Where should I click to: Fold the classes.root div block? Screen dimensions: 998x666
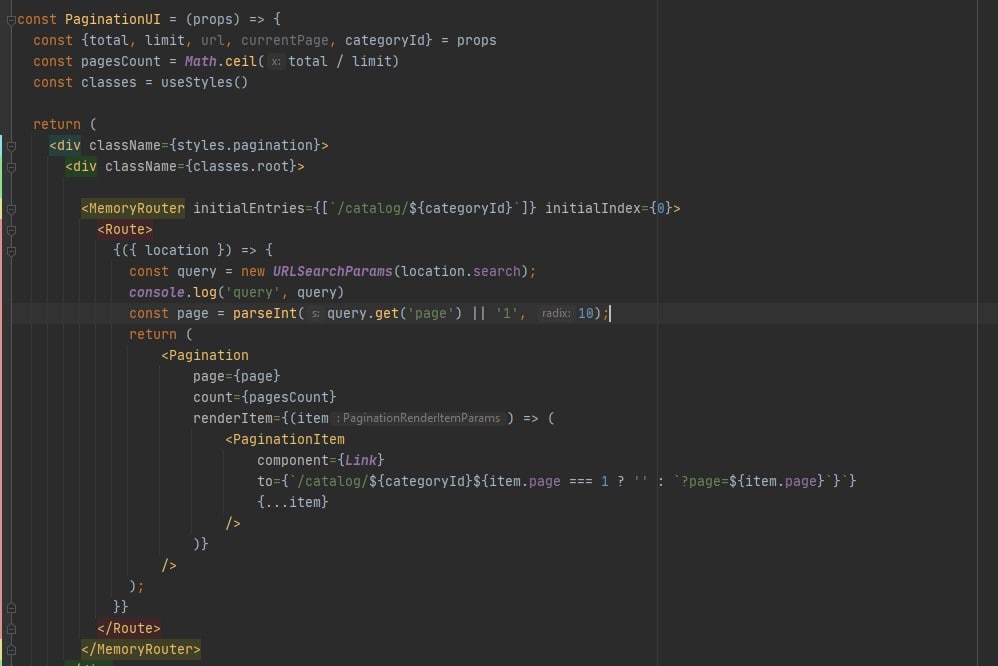pyautogui.click(x=11, y=167)
